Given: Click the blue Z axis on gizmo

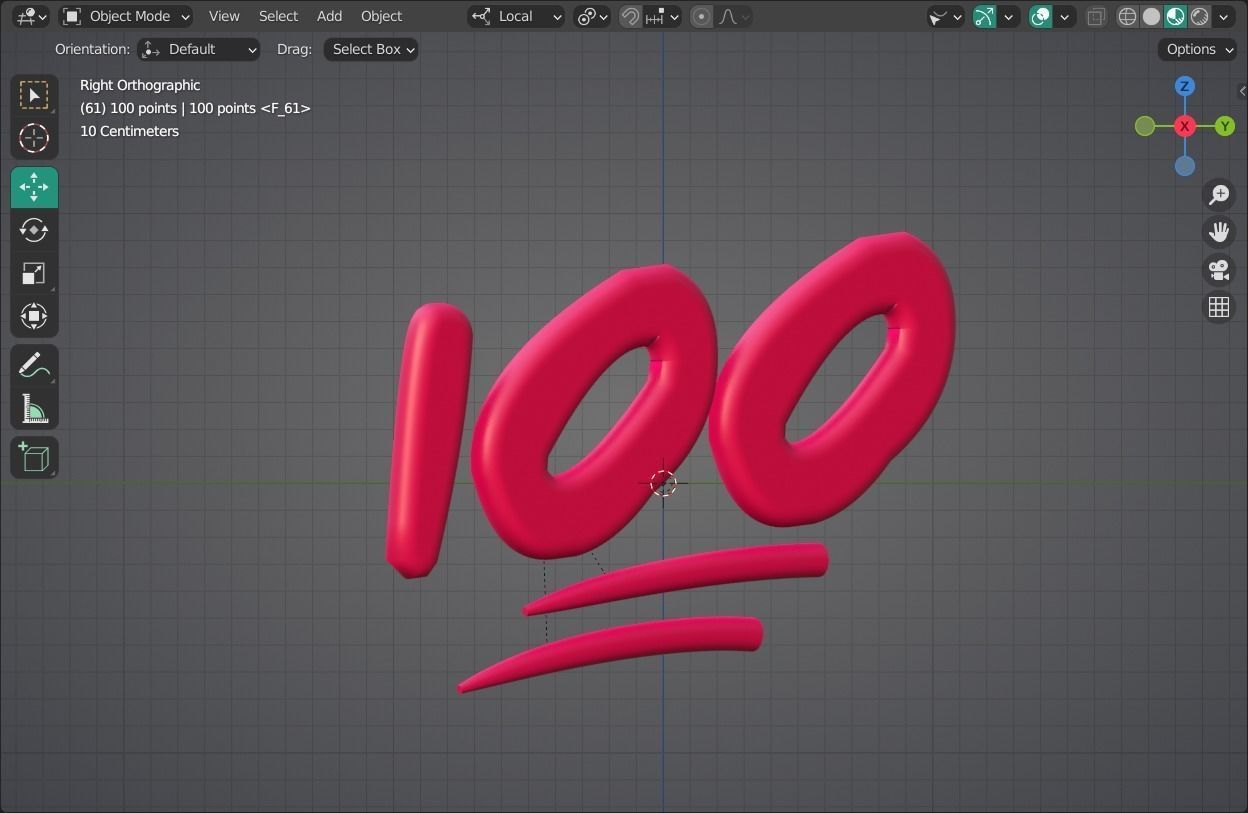Looking at the screenshot, I should tap(1185, 86).
